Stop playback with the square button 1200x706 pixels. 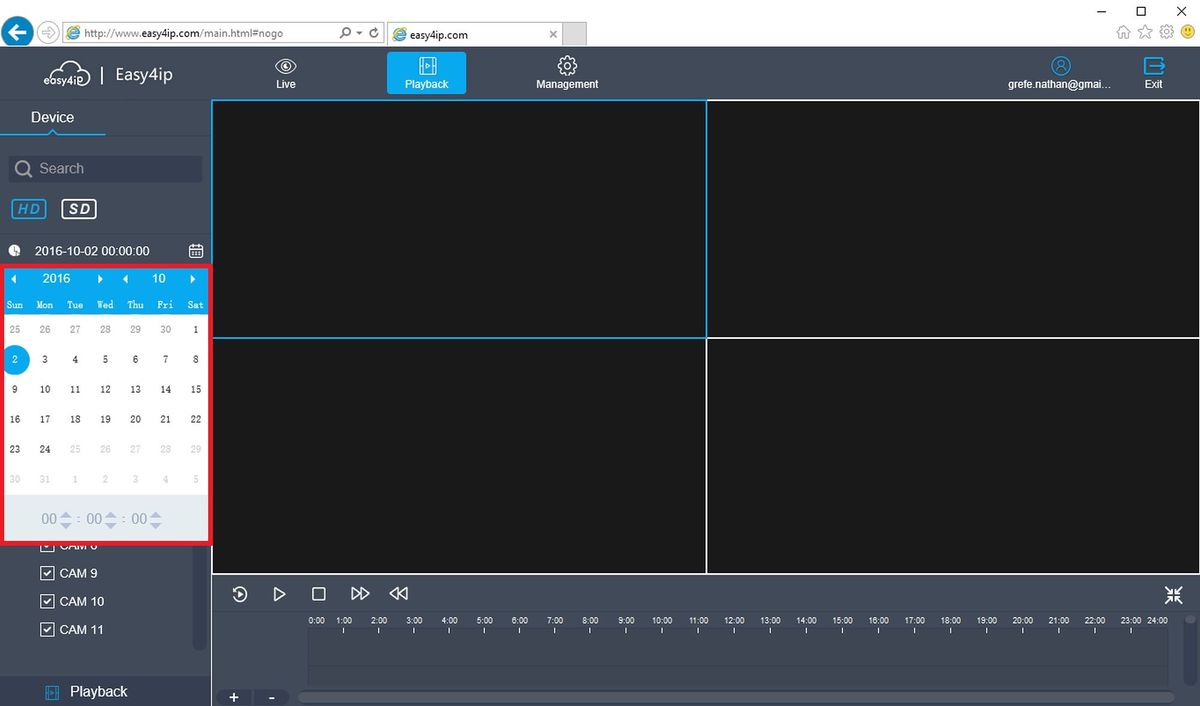318,594
